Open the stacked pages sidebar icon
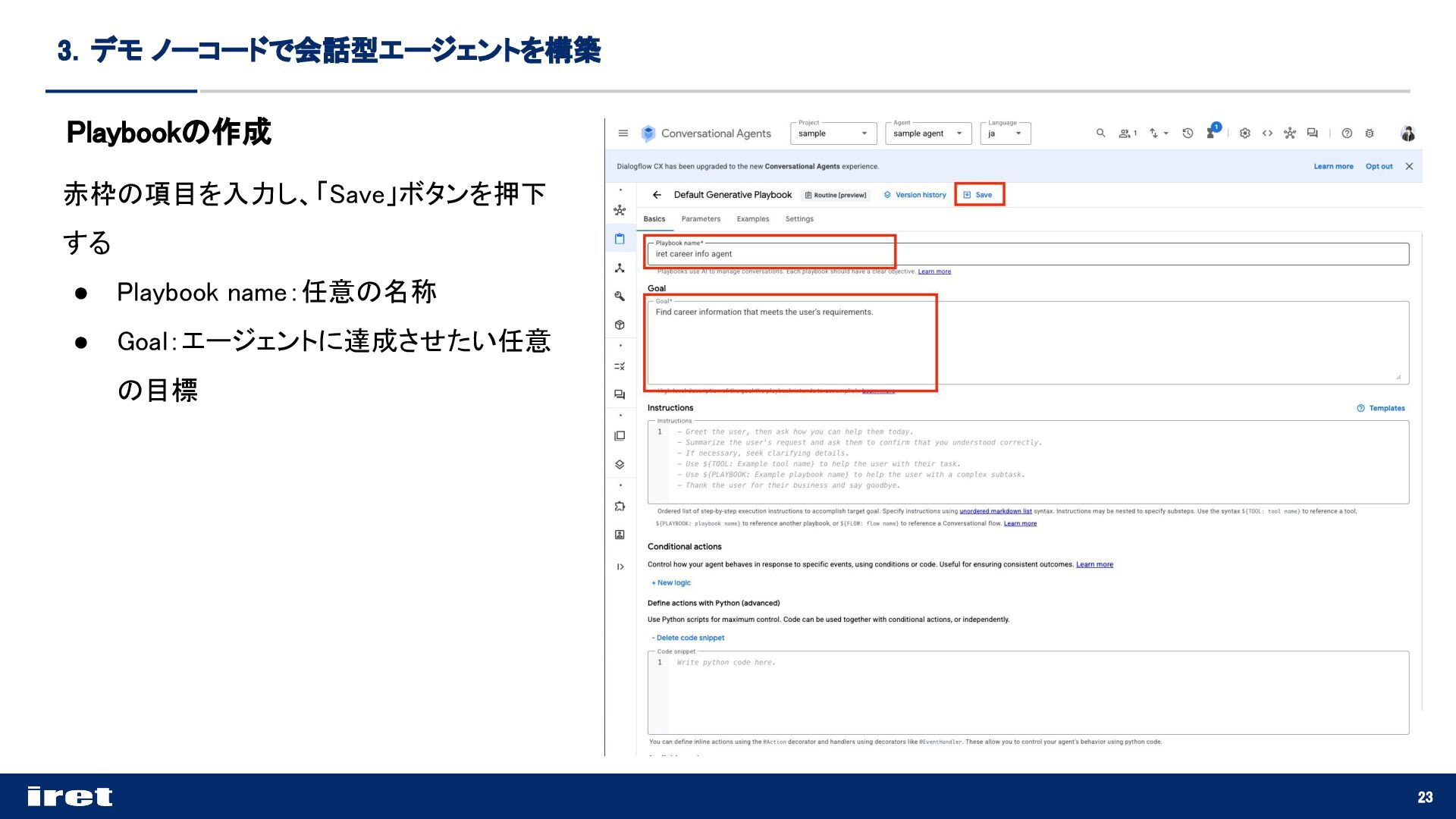The height and width of the screenshot is (819, 1456). 620,436
